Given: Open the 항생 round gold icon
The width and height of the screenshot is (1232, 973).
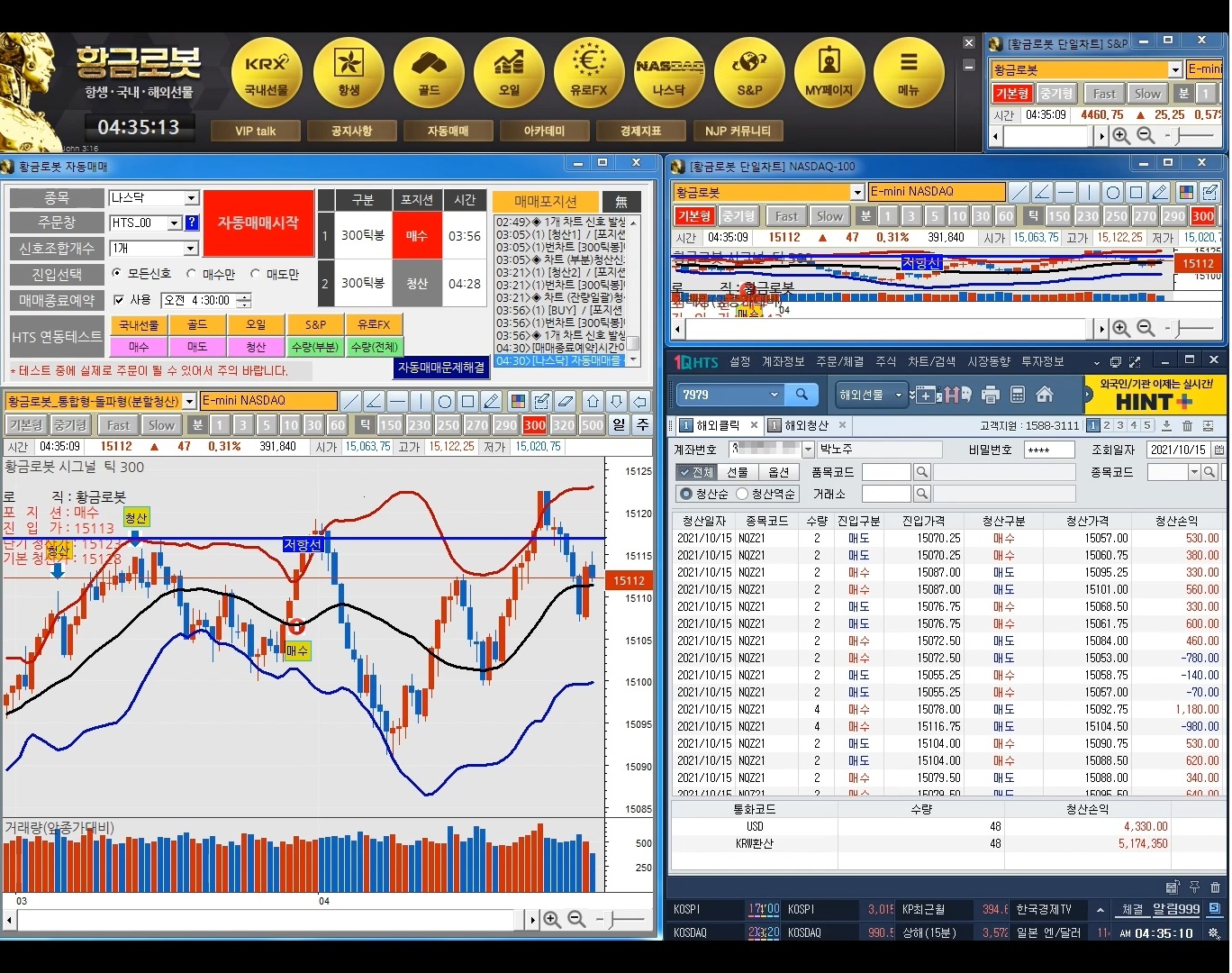Looking at the screenshot, I should 349,74.
